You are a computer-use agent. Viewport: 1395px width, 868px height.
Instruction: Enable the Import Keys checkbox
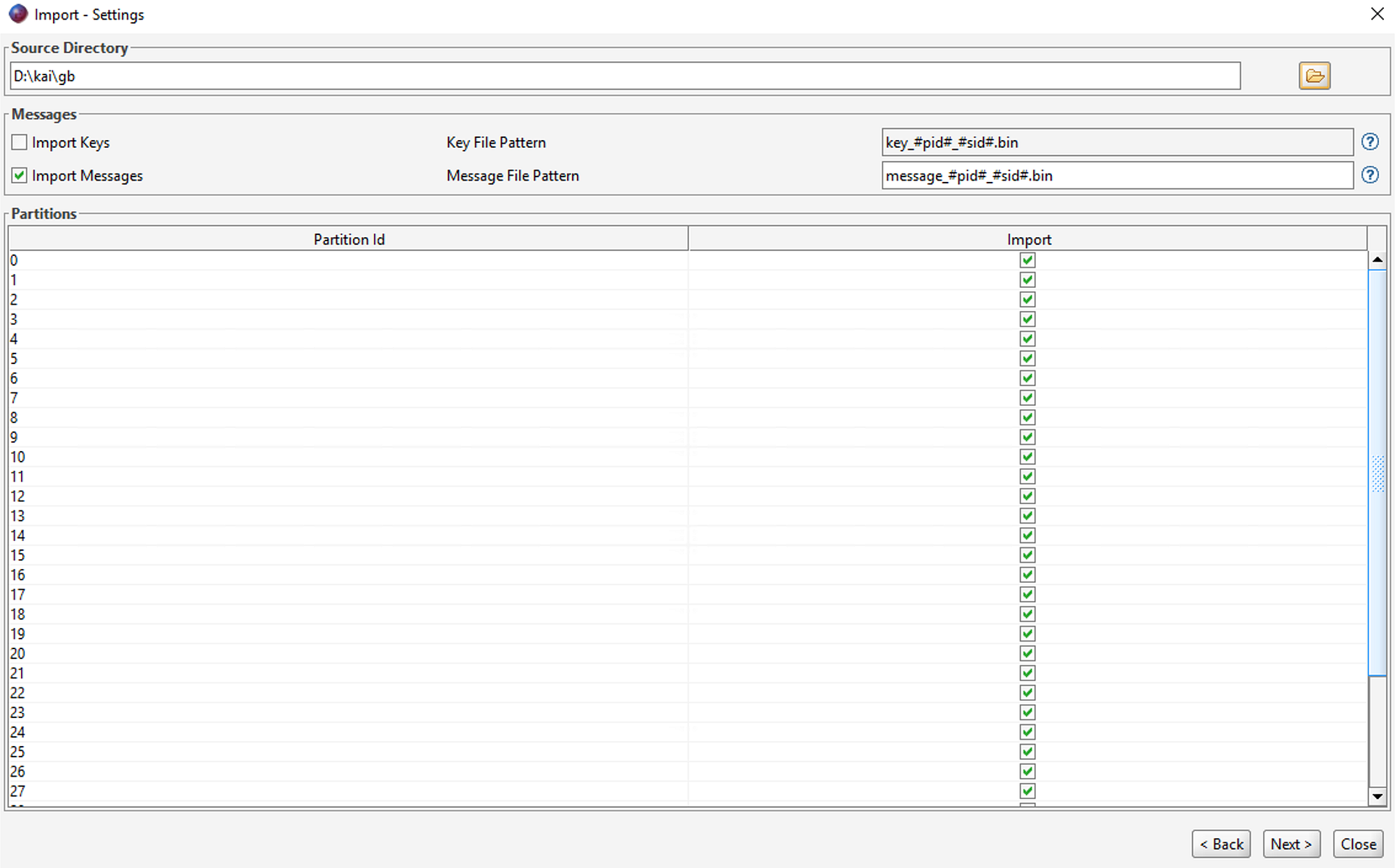tap(19, 142)
